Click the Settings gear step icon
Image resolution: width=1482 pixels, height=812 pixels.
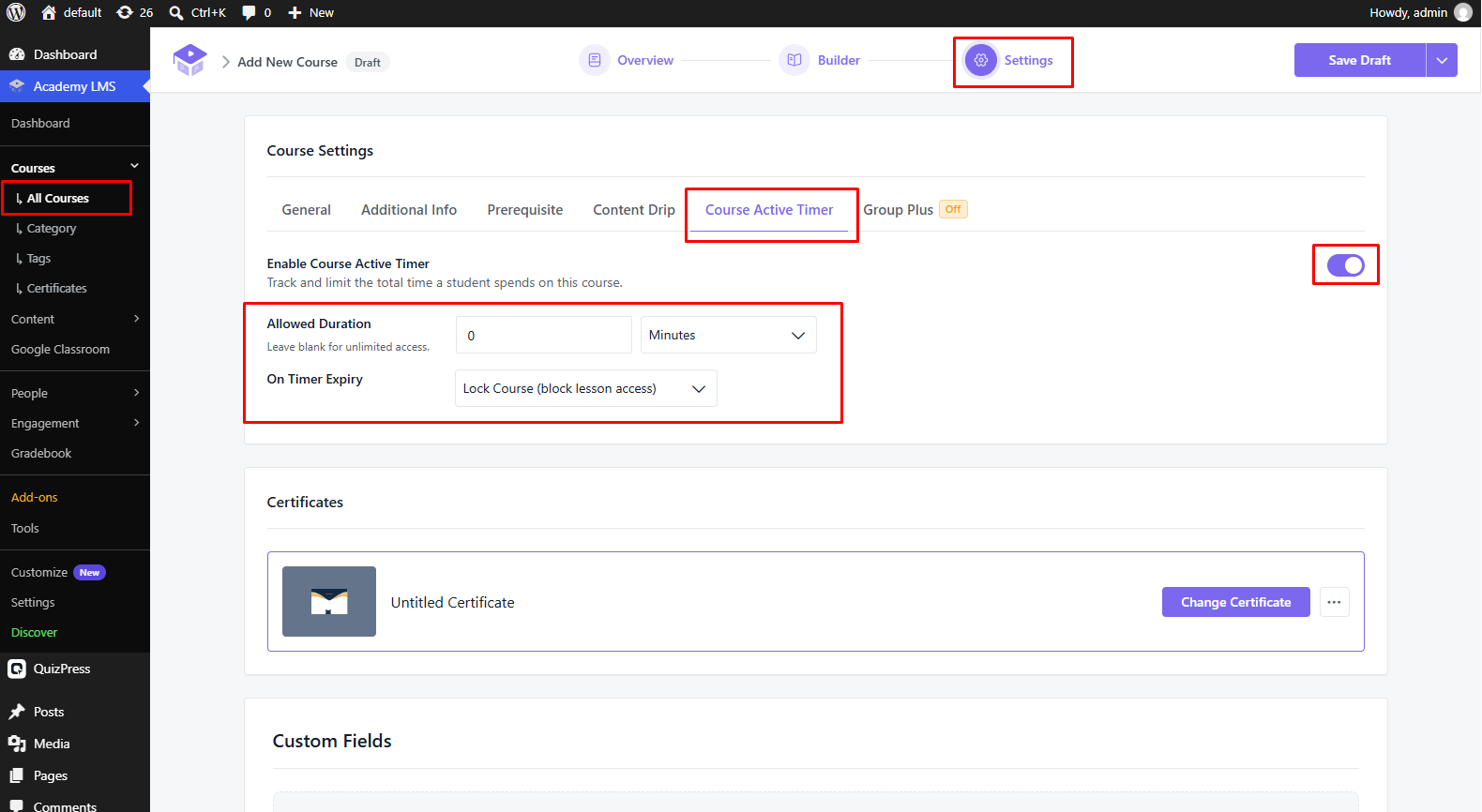(x=981, y=60)
